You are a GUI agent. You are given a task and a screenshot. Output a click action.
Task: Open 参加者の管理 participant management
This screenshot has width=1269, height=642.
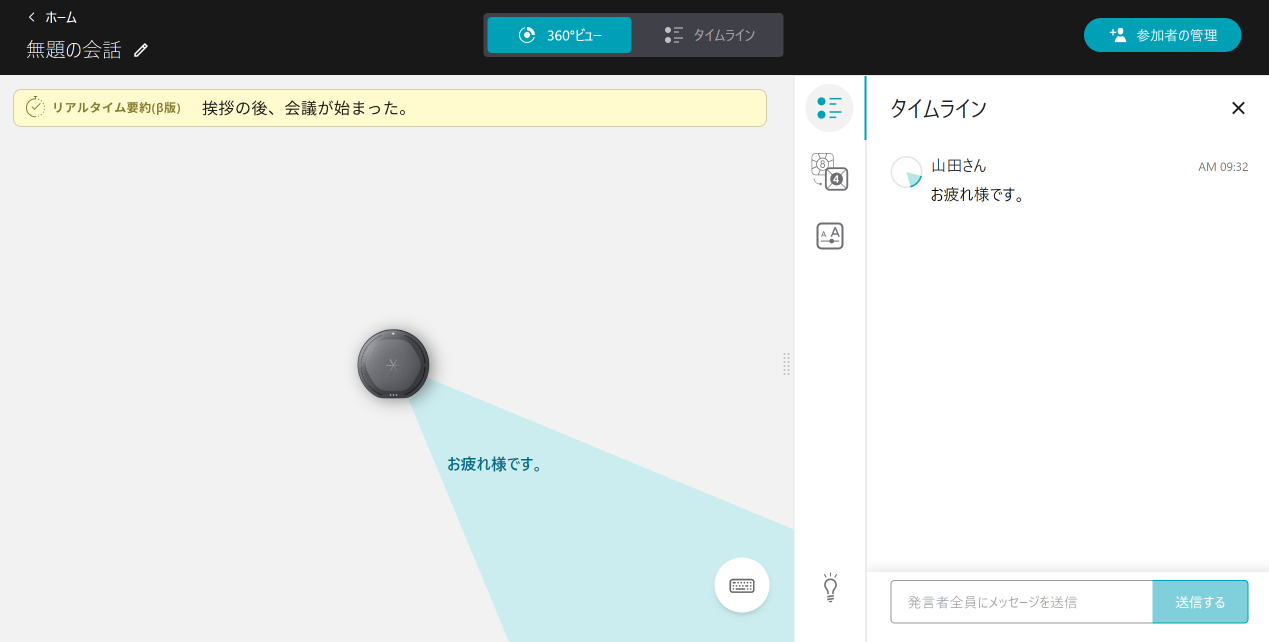(x=1162, y=33)
